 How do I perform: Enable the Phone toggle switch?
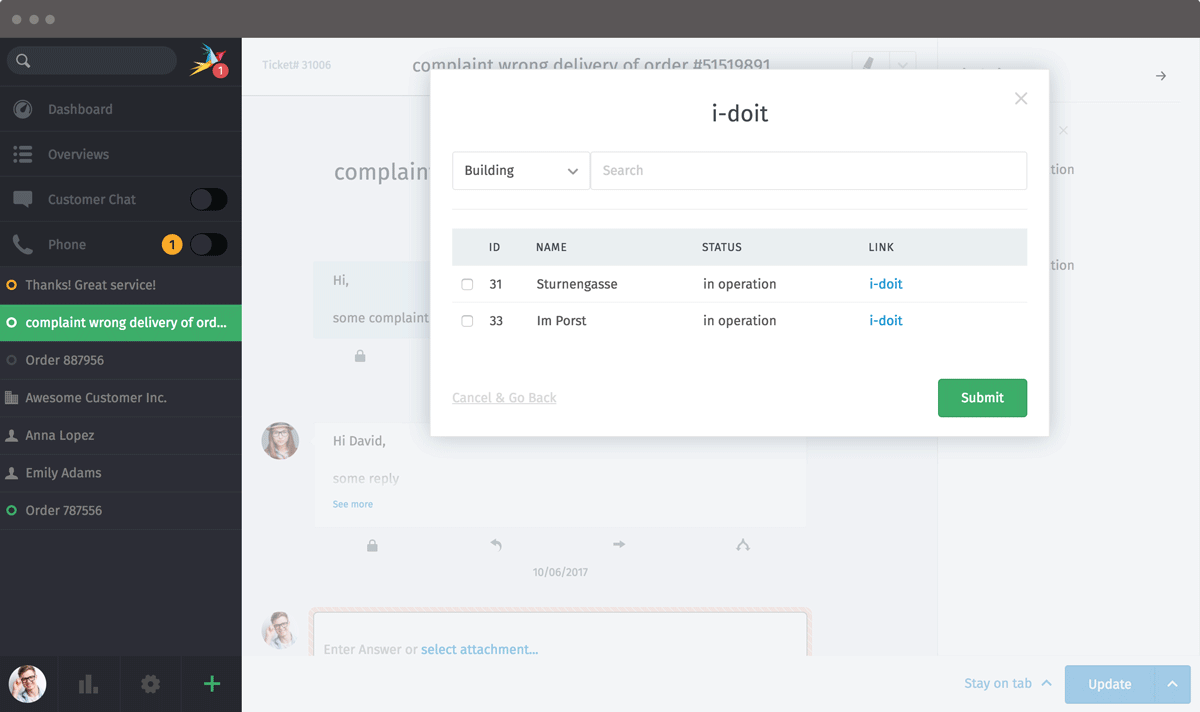pos(208,244)
